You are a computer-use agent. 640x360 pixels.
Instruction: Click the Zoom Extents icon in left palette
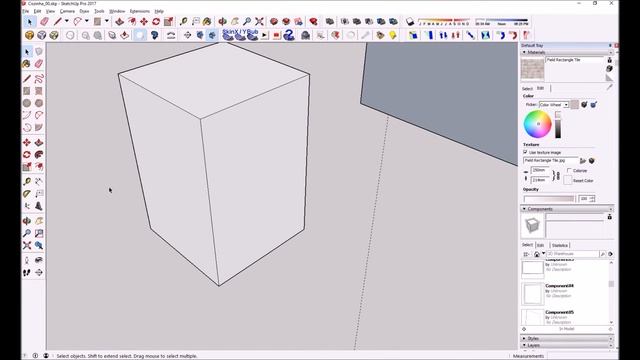[27, 245]
